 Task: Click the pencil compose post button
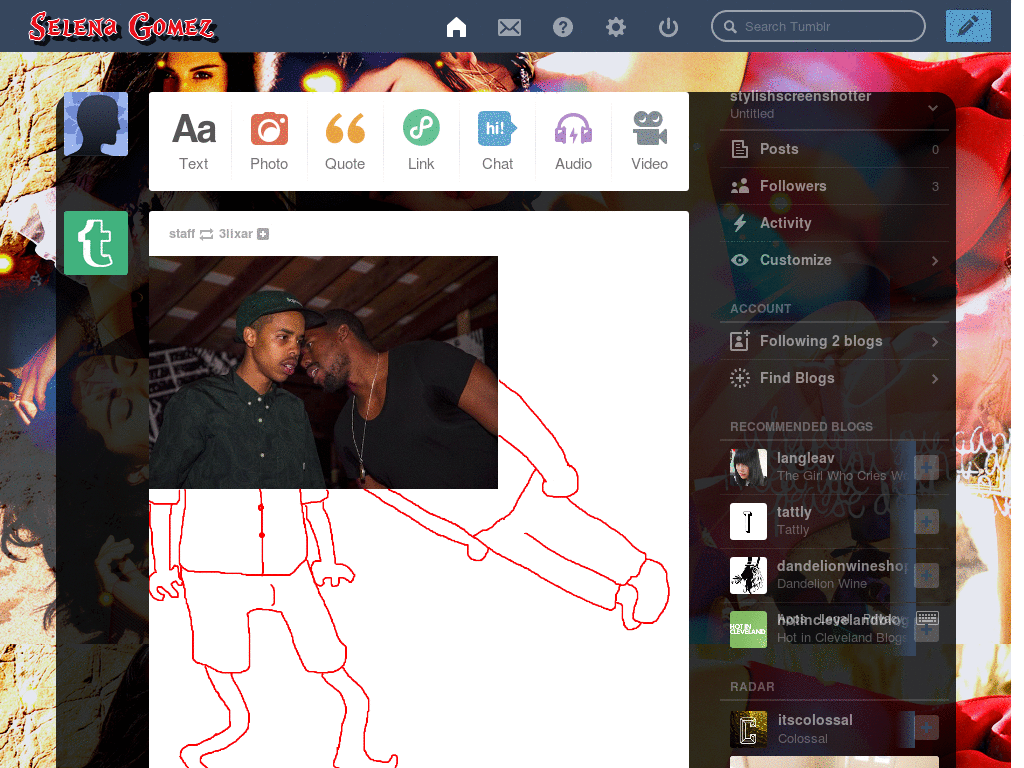point(967,26)
